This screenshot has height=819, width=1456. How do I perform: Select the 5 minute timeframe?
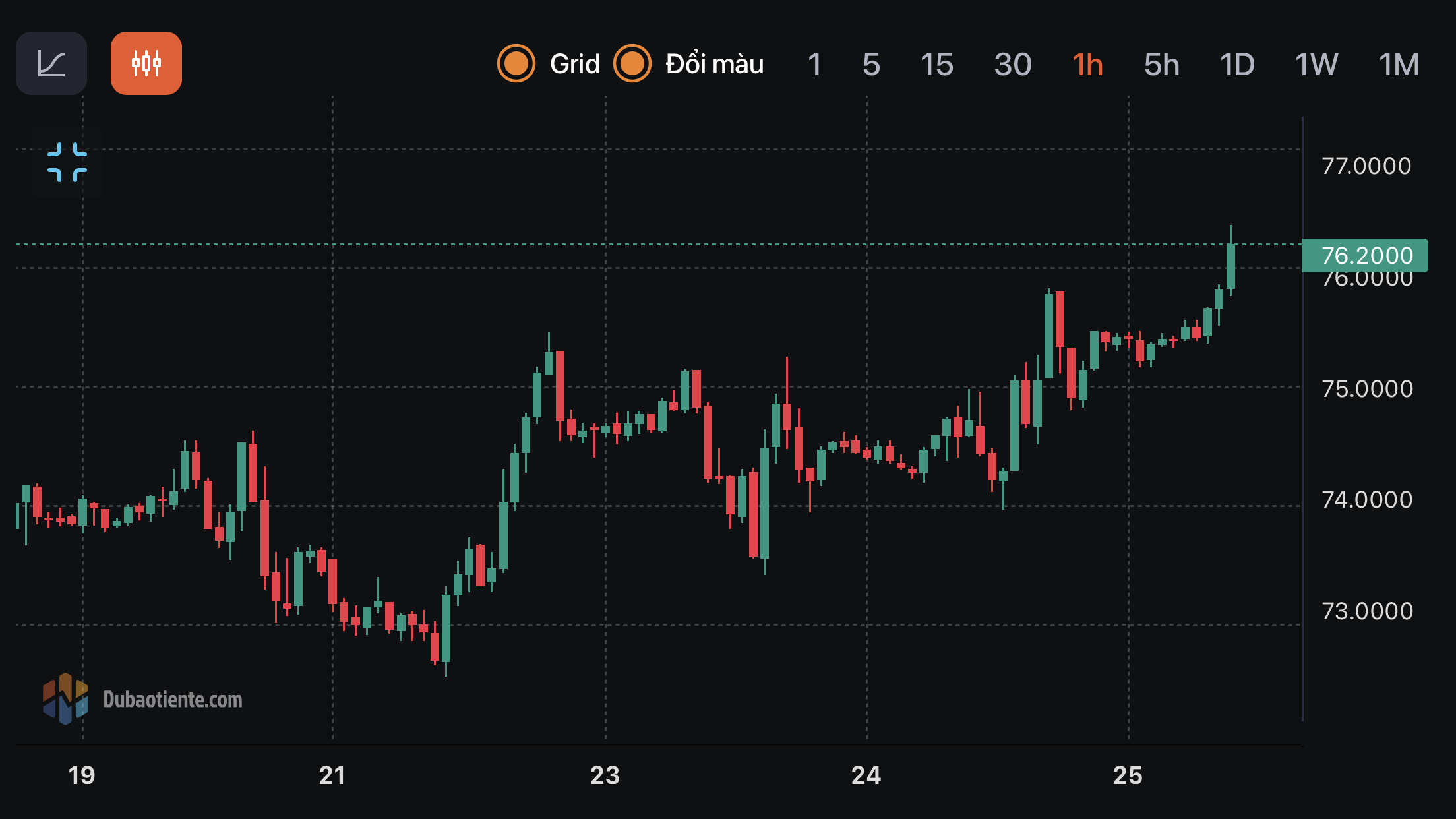[871, 65]
